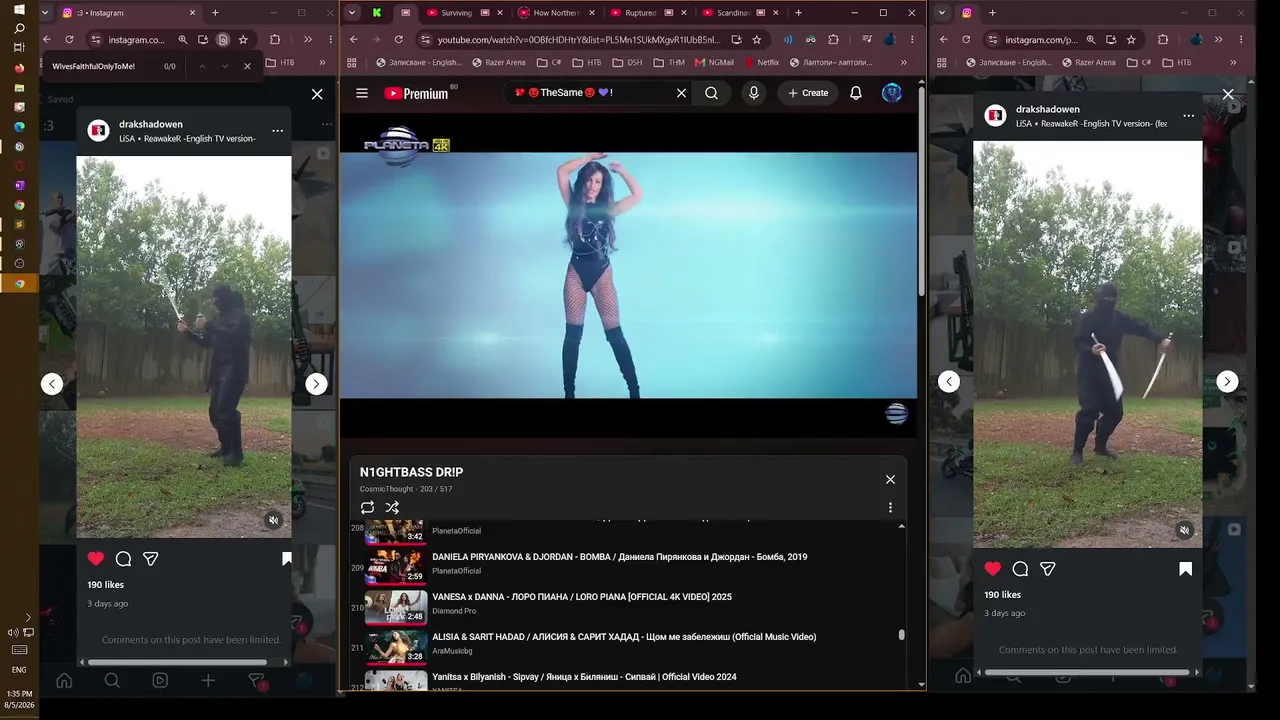This screenshot has height=720, width=1280.
Task: Bookmark the YouTube page with star icon
Action: (757, 40)
